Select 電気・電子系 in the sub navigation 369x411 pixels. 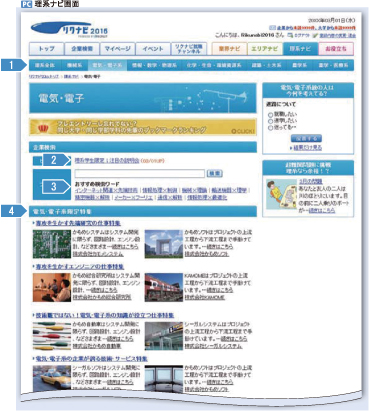(x=107, y=65)
